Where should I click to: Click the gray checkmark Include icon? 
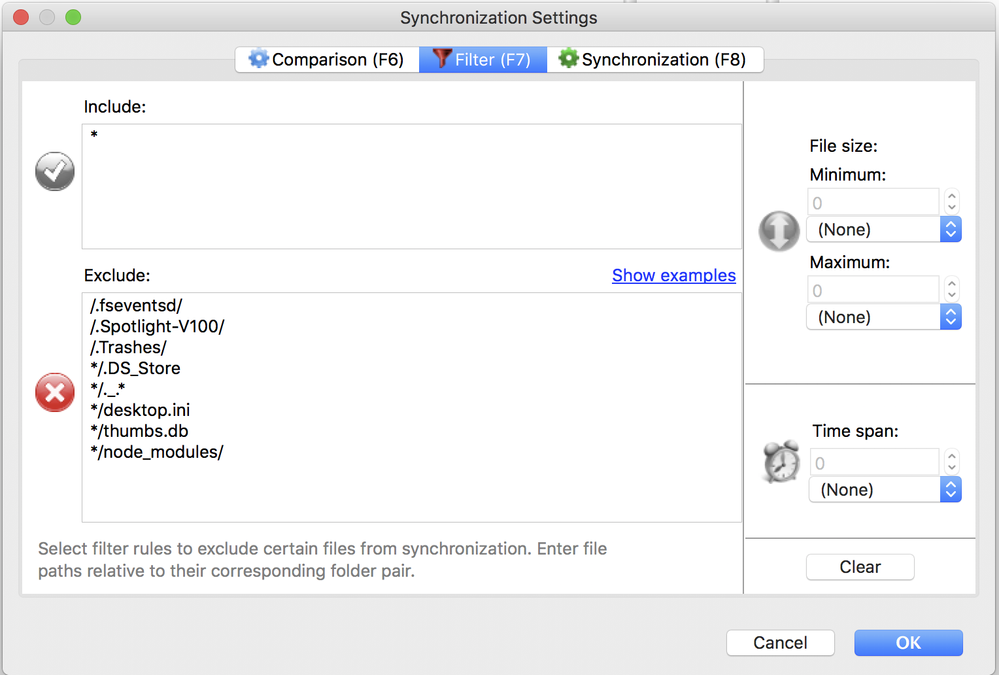tap(55, 172)
